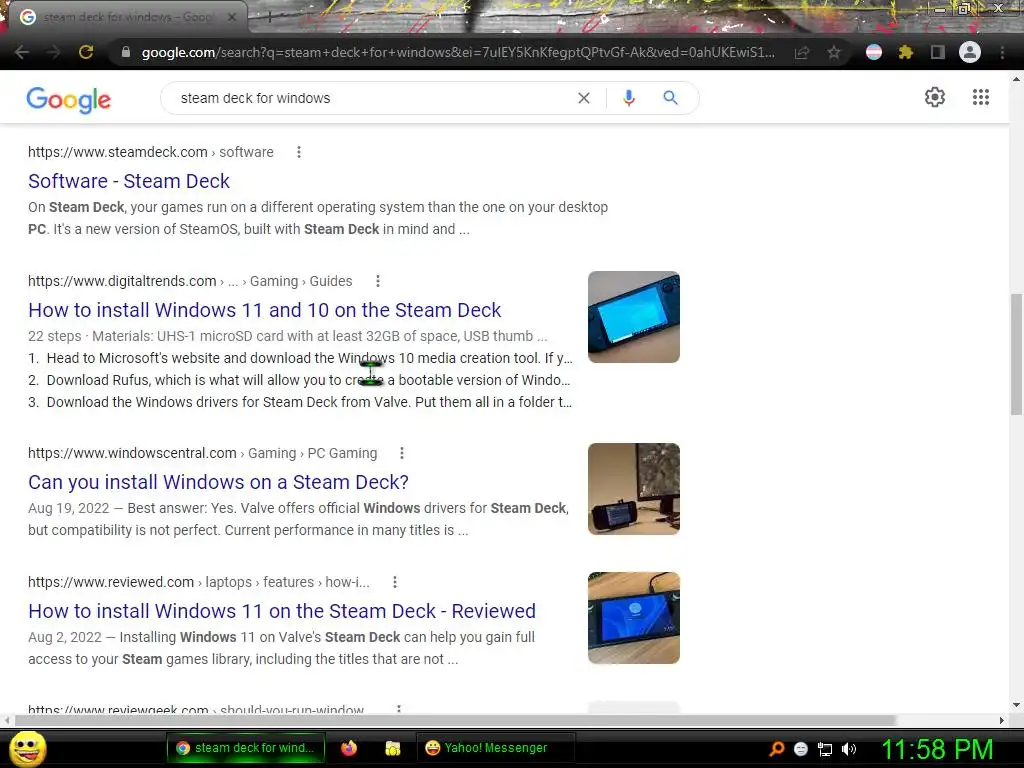
Task: Open the Google apps grid
Action: (x=981, y=97)
